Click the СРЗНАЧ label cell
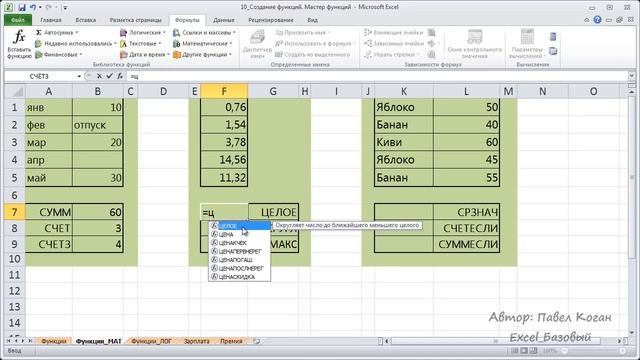The width and height of the screenshot is (640, 360). coord(466,212)
